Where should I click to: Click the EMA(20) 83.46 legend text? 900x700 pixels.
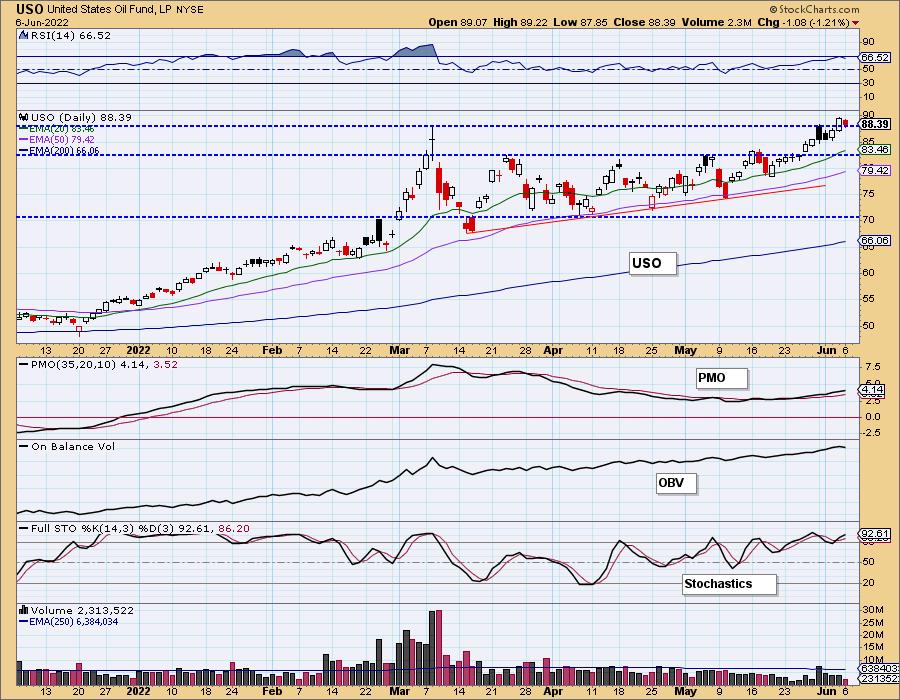click(62, 129)
